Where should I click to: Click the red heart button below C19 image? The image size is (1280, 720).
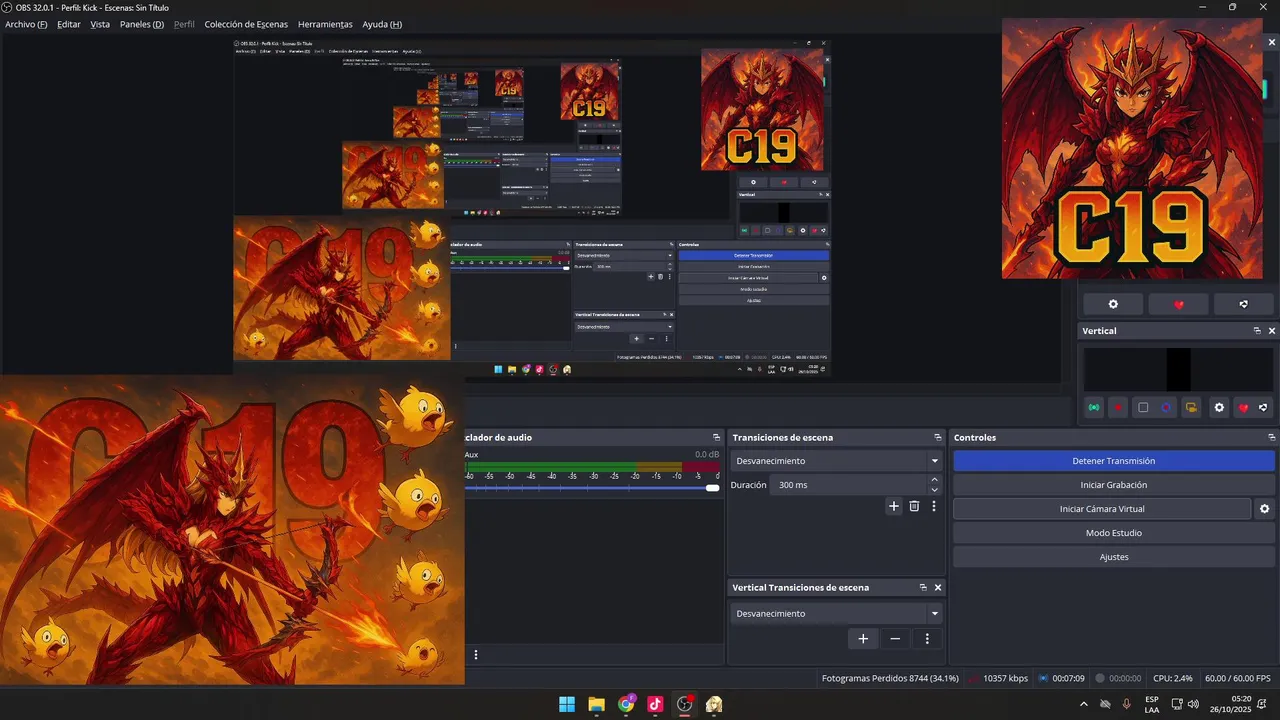coord(1178,304)
